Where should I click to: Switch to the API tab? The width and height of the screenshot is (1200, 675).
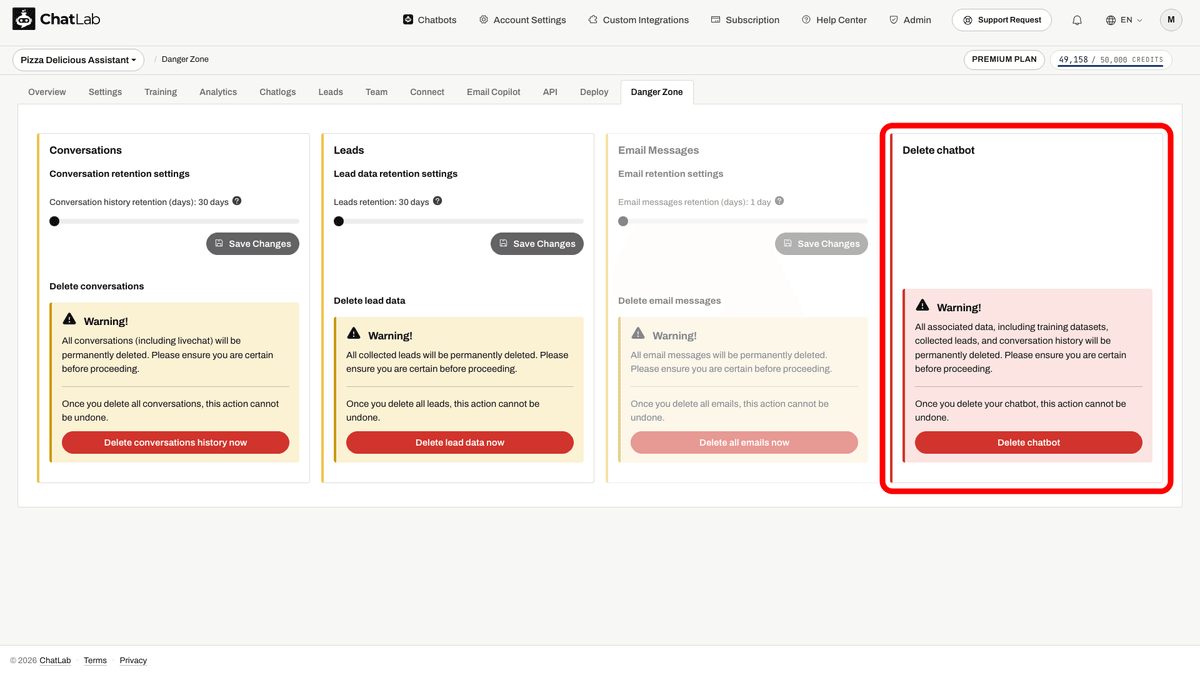550,92
